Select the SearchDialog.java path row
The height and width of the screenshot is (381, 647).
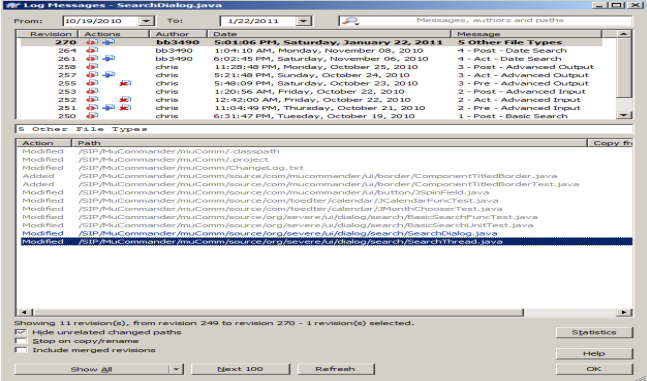[x=326, y=233]
